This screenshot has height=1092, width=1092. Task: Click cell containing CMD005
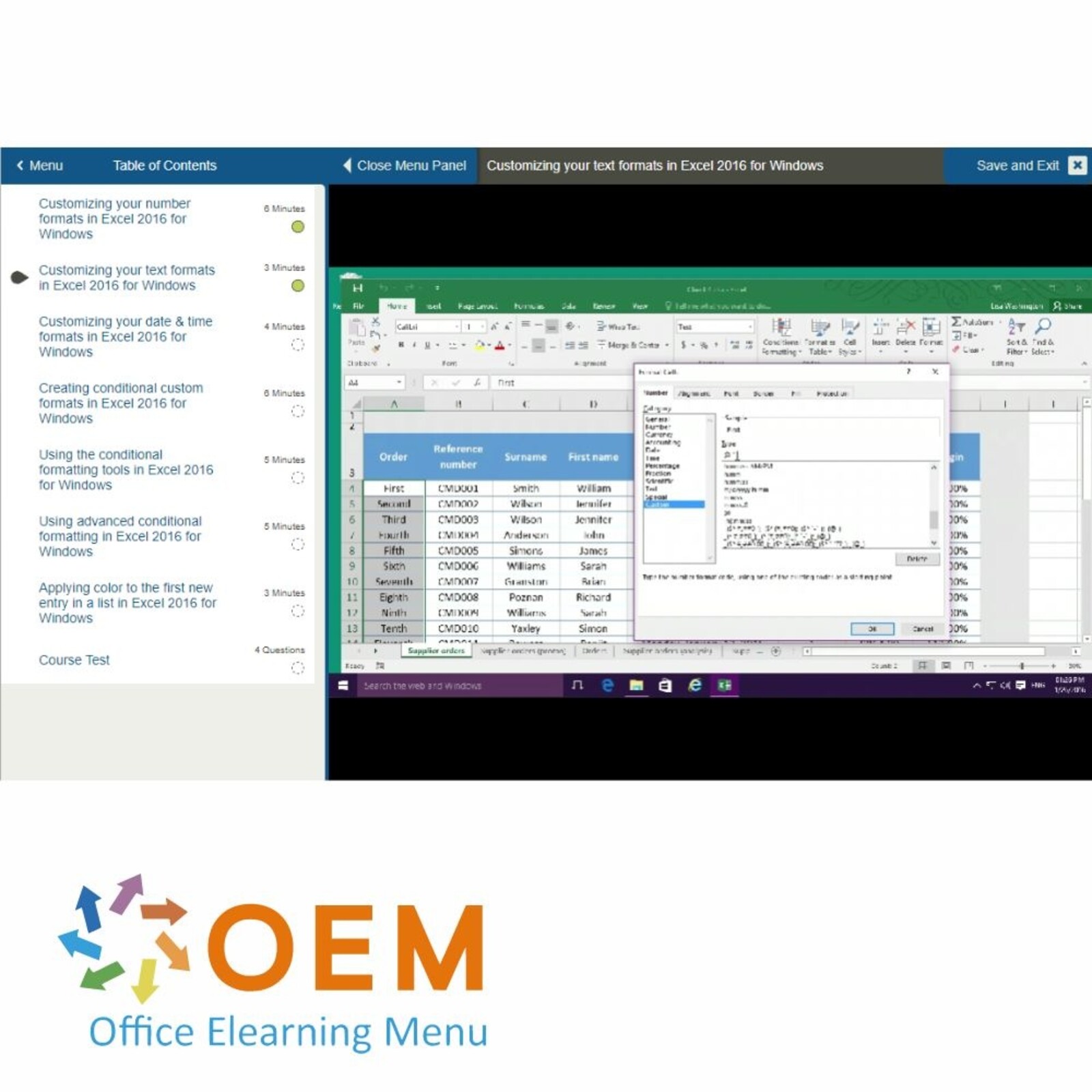click(x=458, y=551)
